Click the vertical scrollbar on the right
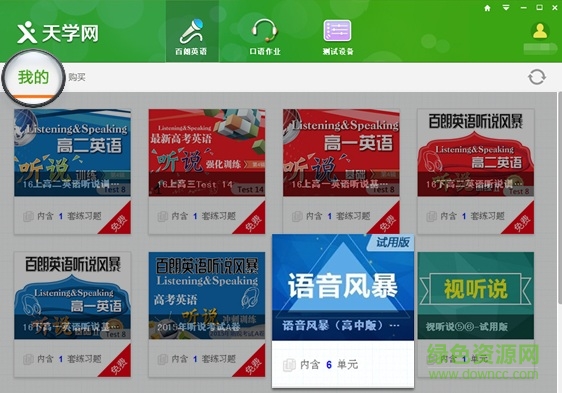Screen dimensions: 562x393 559,197
